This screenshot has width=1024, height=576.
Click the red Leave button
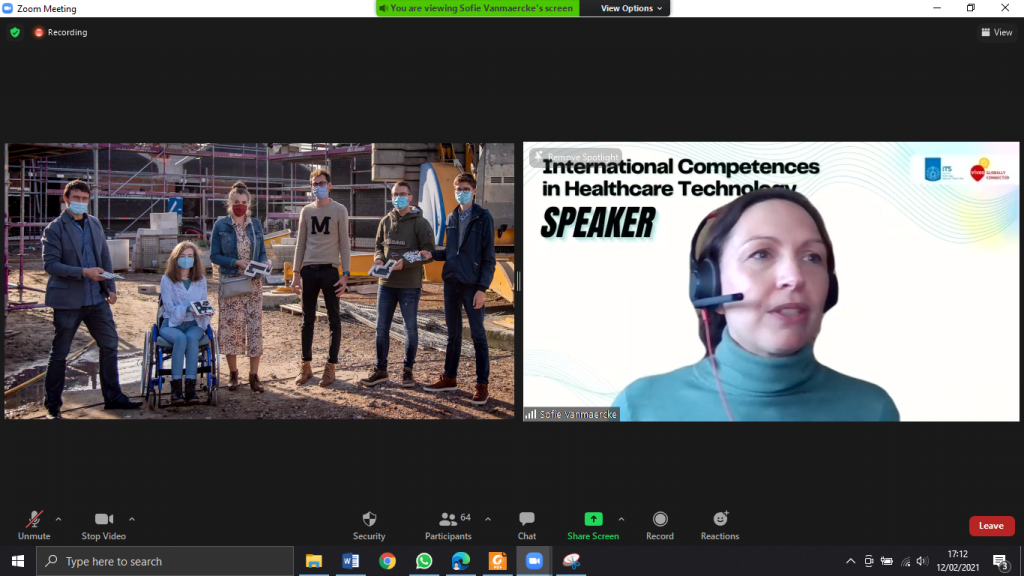[x=991, y=526]
